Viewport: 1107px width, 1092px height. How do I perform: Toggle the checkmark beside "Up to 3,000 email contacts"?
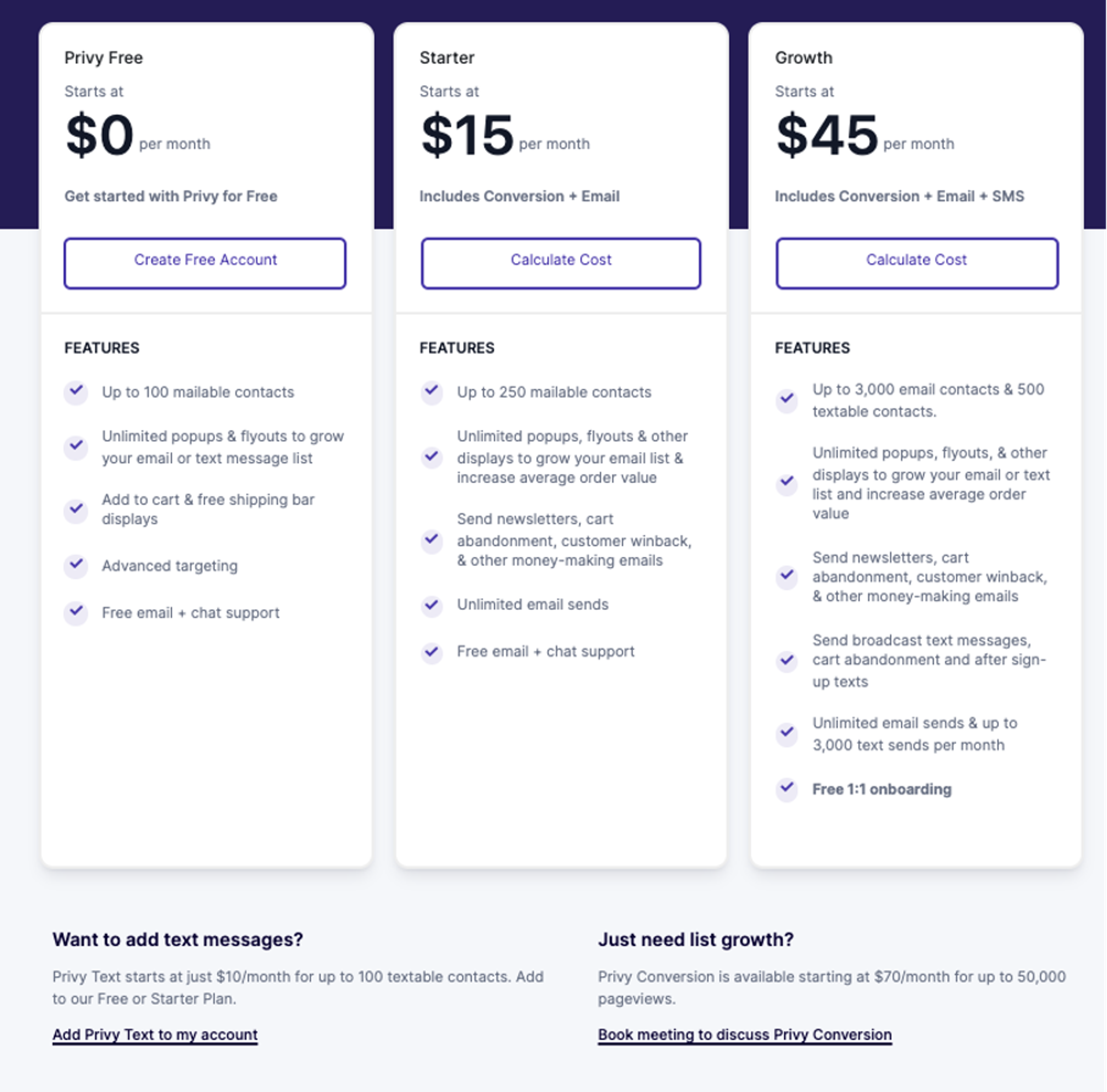tap(787, 401)
